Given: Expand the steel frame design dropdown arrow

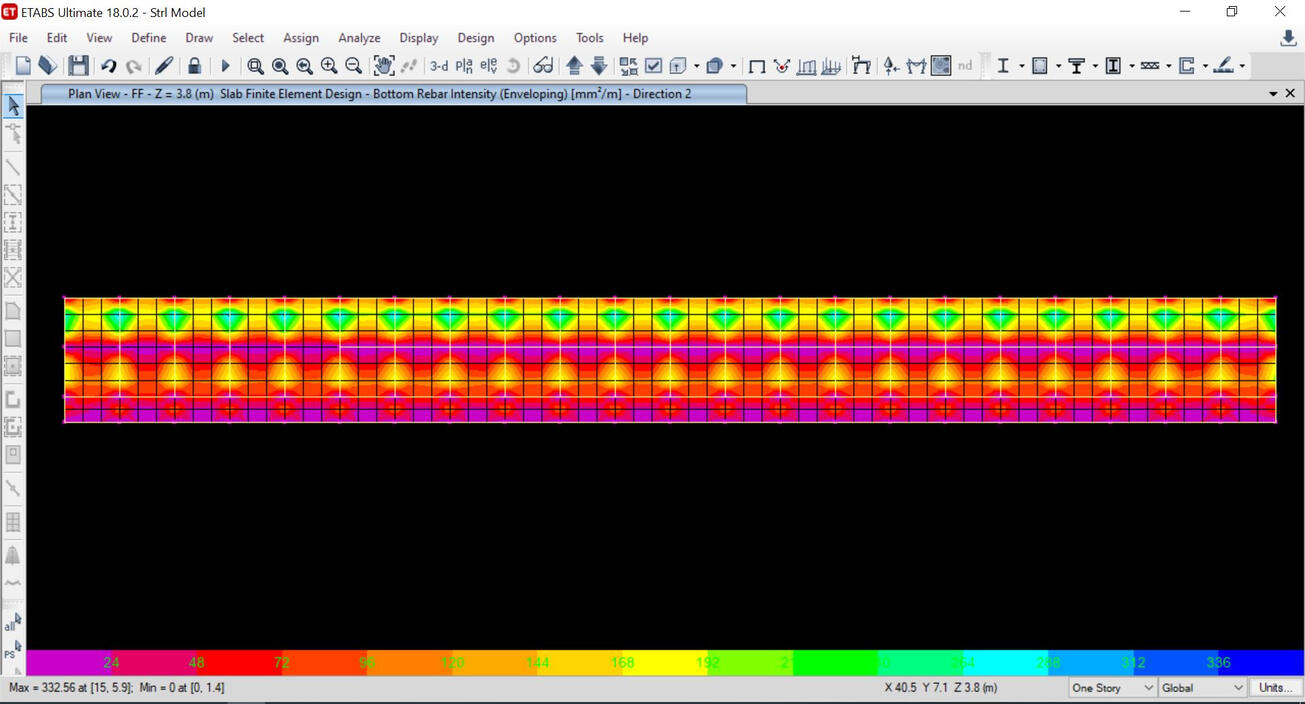Looking at the screenshot, I should click(1021, 66).
